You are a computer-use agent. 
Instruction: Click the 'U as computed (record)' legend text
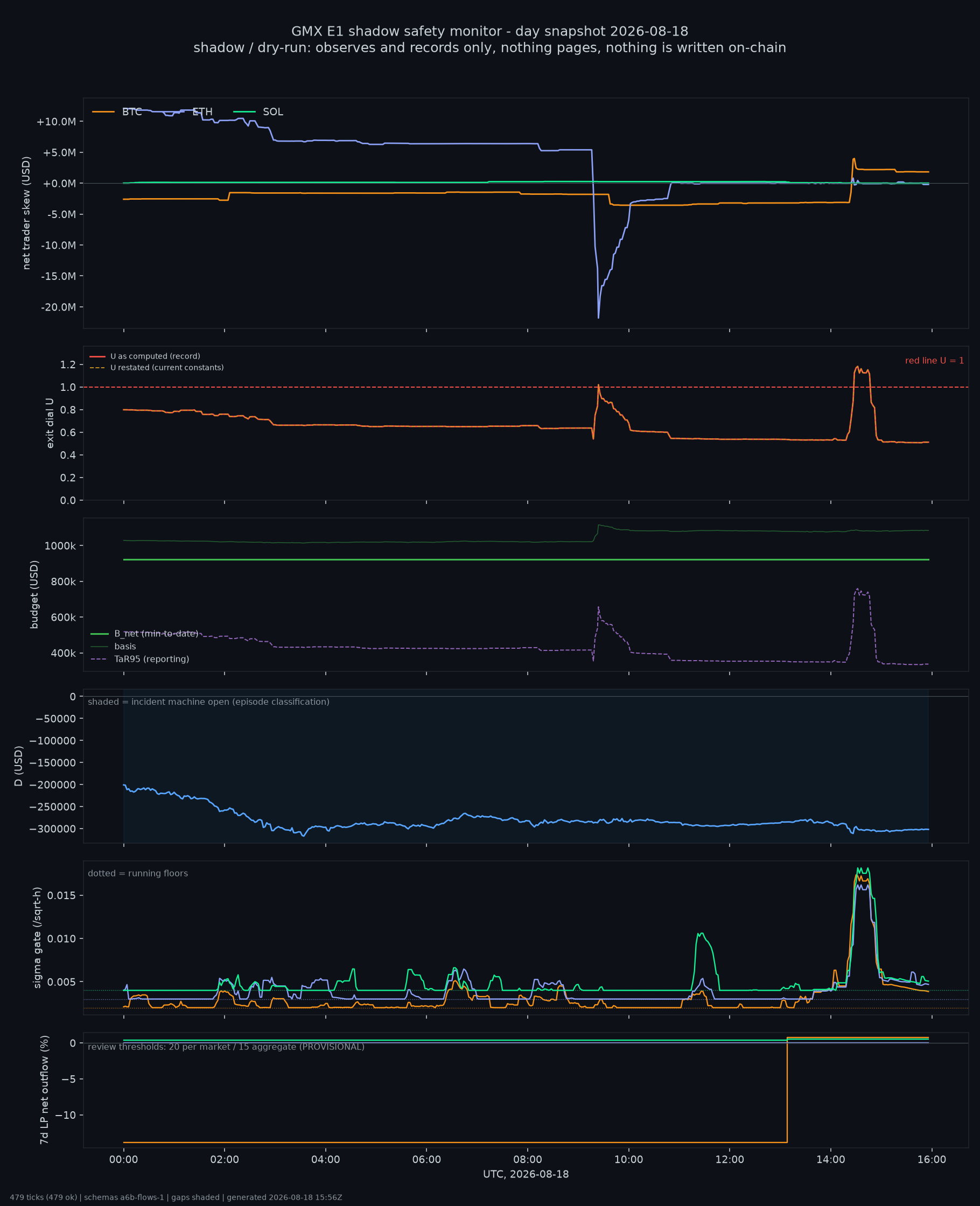coord(155,356)
